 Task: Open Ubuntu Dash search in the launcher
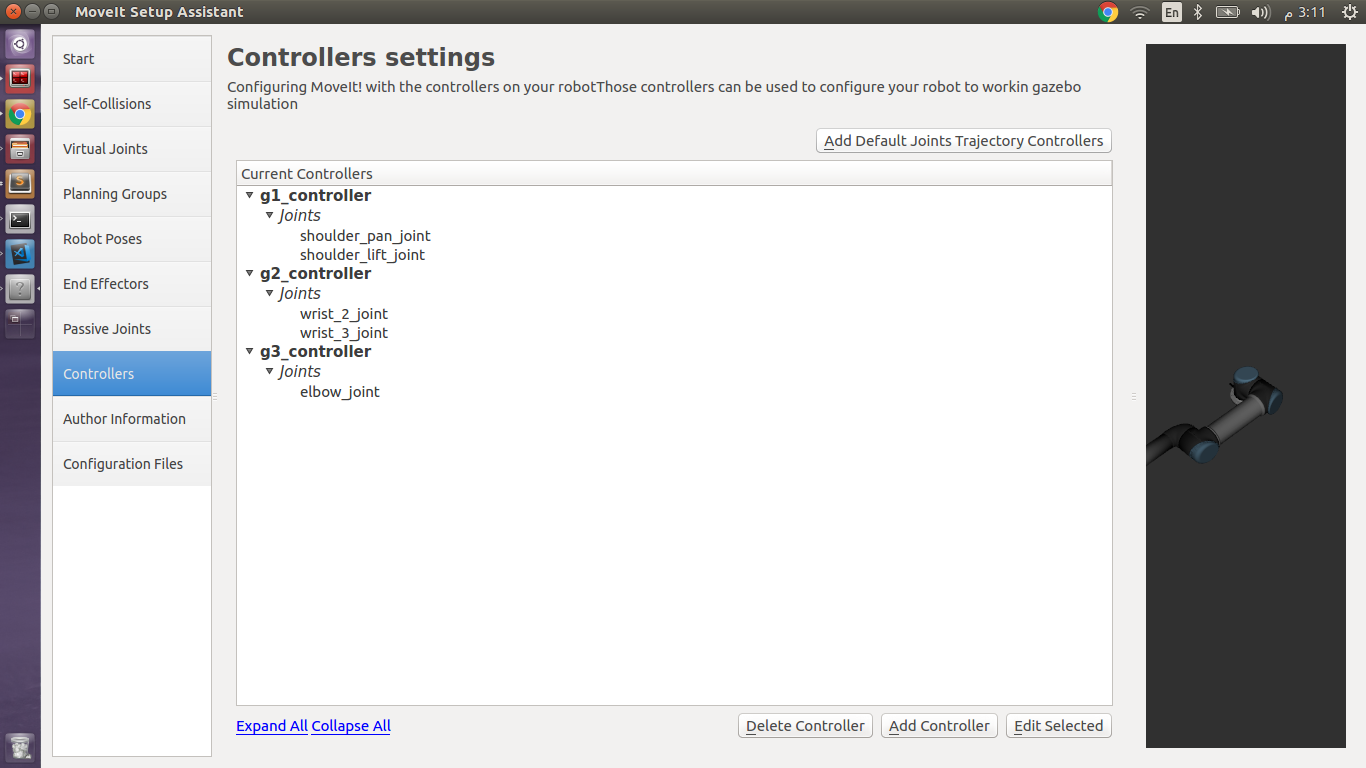tap(20, 43)
